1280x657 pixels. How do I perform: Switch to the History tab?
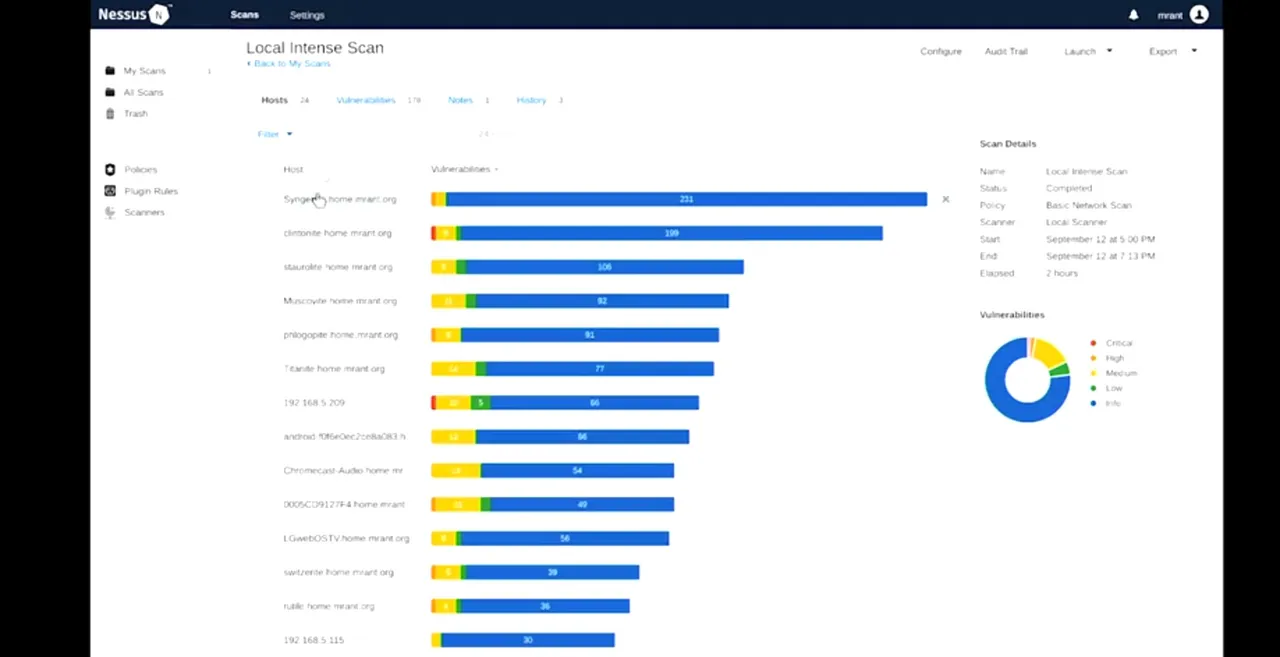tap(531, 100)
